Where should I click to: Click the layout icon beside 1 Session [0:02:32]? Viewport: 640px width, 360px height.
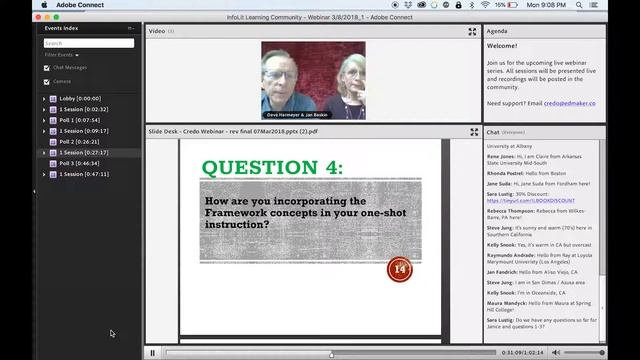click(x=53, y=109)
